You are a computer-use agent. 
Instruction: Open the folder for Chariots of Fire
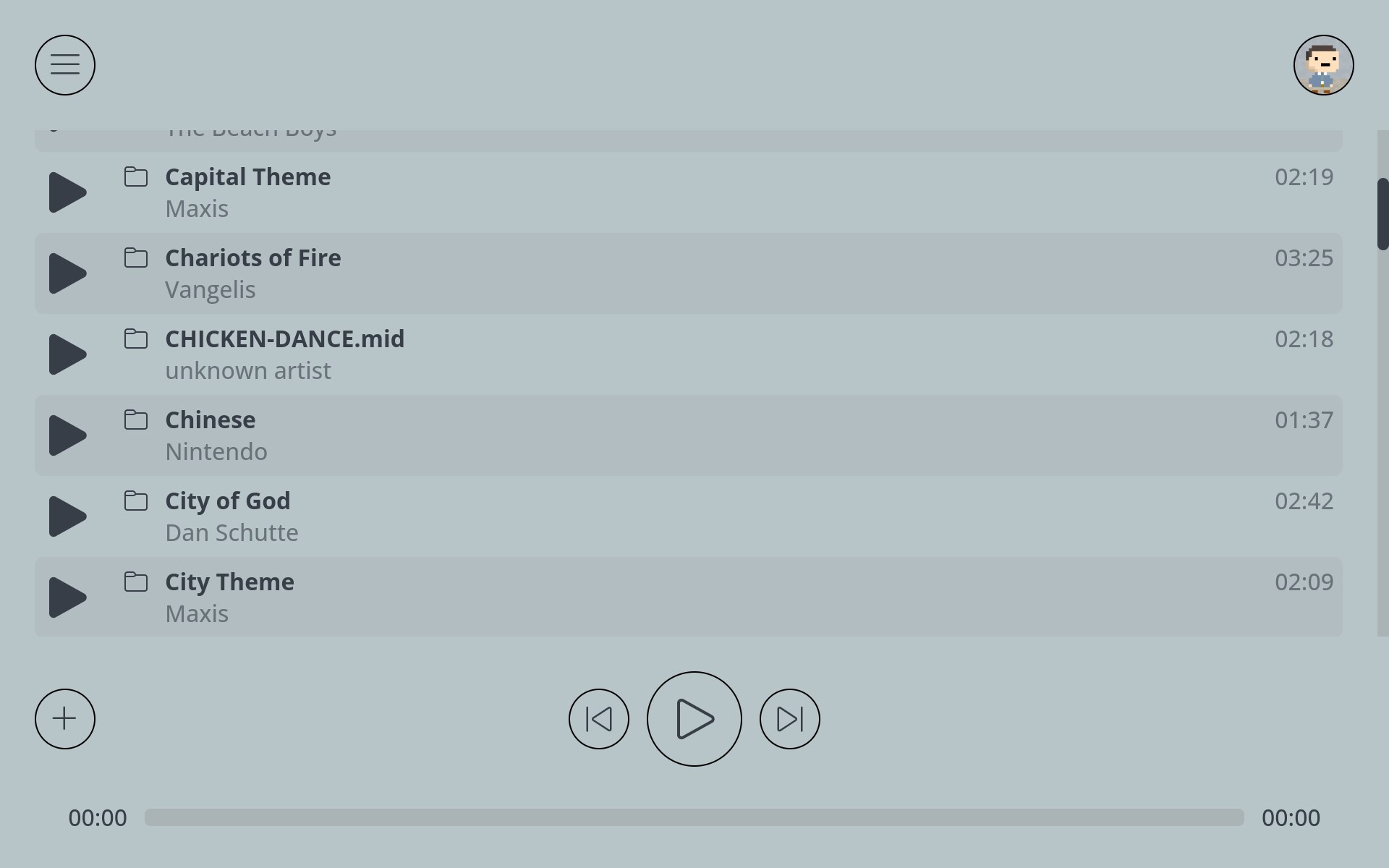[x=136, y=257]
